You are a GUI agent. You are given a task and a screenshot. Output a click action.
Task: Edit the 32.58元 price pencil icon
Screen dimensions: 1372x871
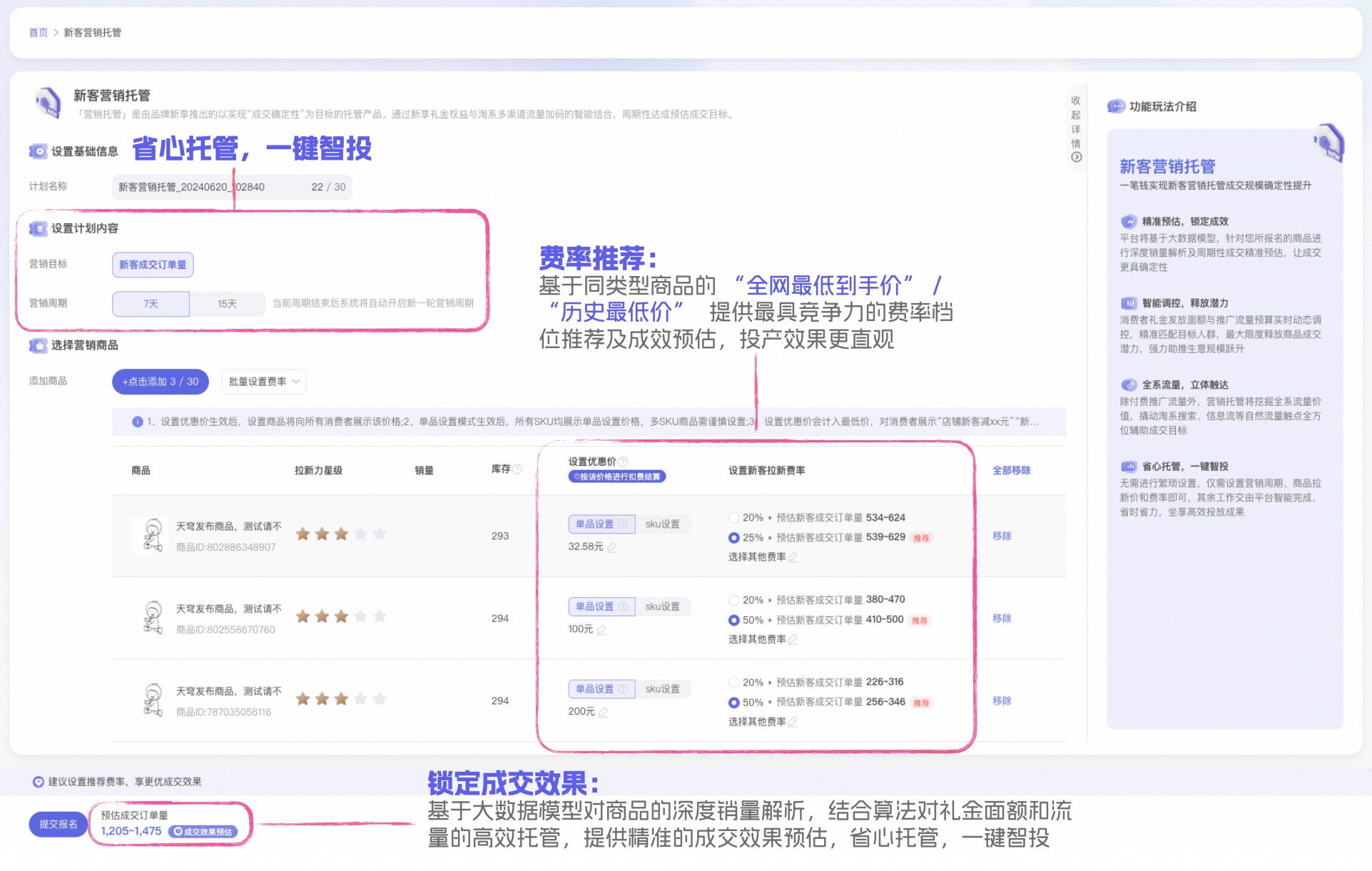(611, 547)
